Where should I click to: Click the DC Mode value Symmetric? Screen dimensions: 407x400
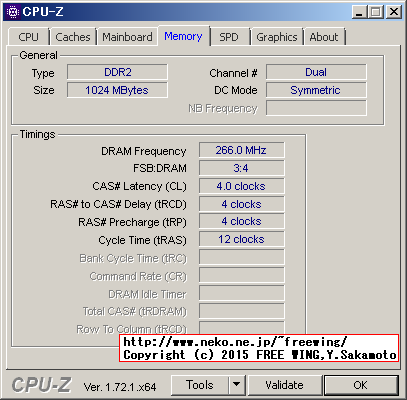[x=316, y=90]
